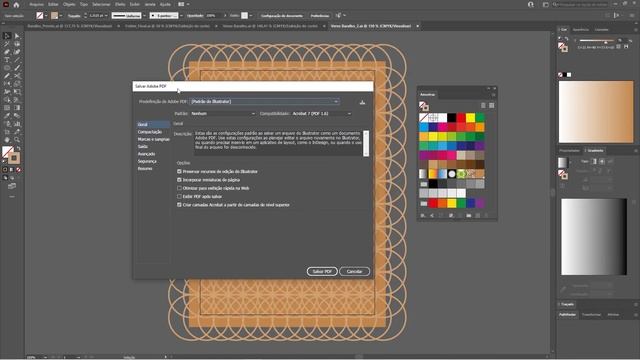Image resolution: width=640 pixels, height=360 pixels.
Task: Click the gradient thumbnail in the Gradiente panel
Action: 562,162
